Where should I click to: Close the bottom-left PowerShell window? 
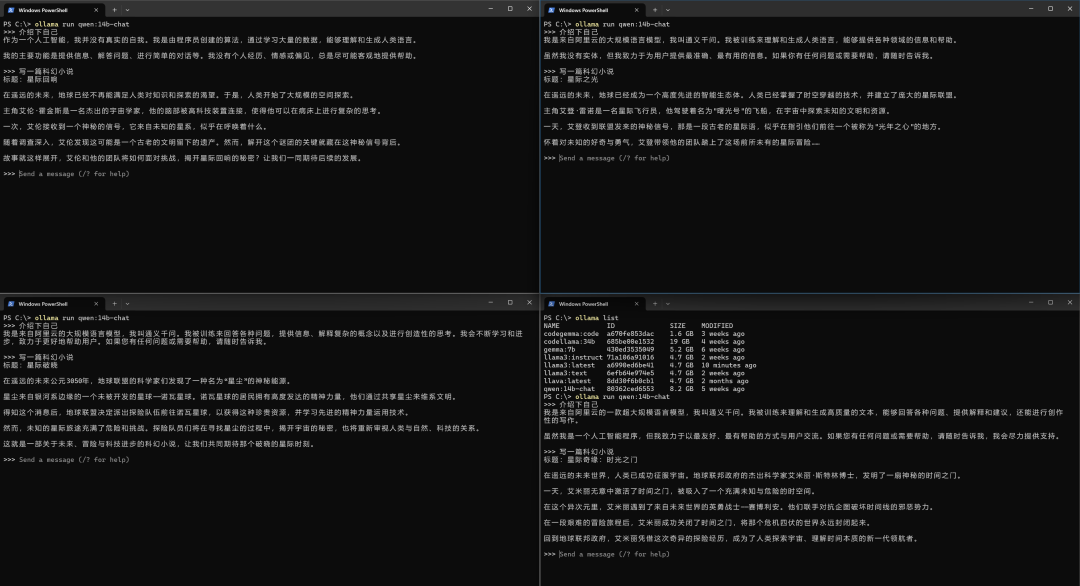(x=529, y=302)
